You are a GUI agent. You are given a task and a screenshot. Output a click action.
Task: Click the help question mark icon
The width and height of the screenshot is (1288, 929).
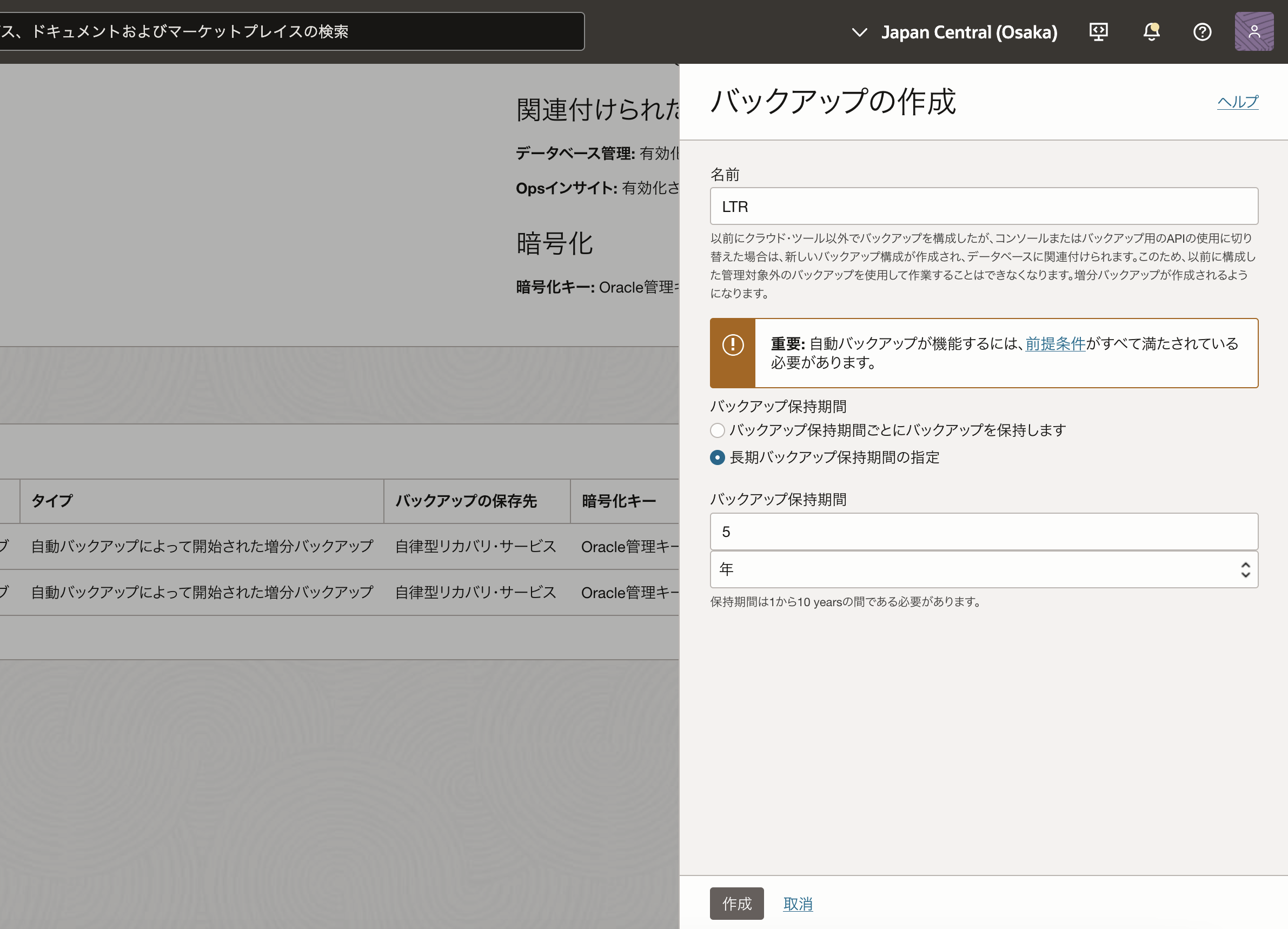tap(1202, 32)
